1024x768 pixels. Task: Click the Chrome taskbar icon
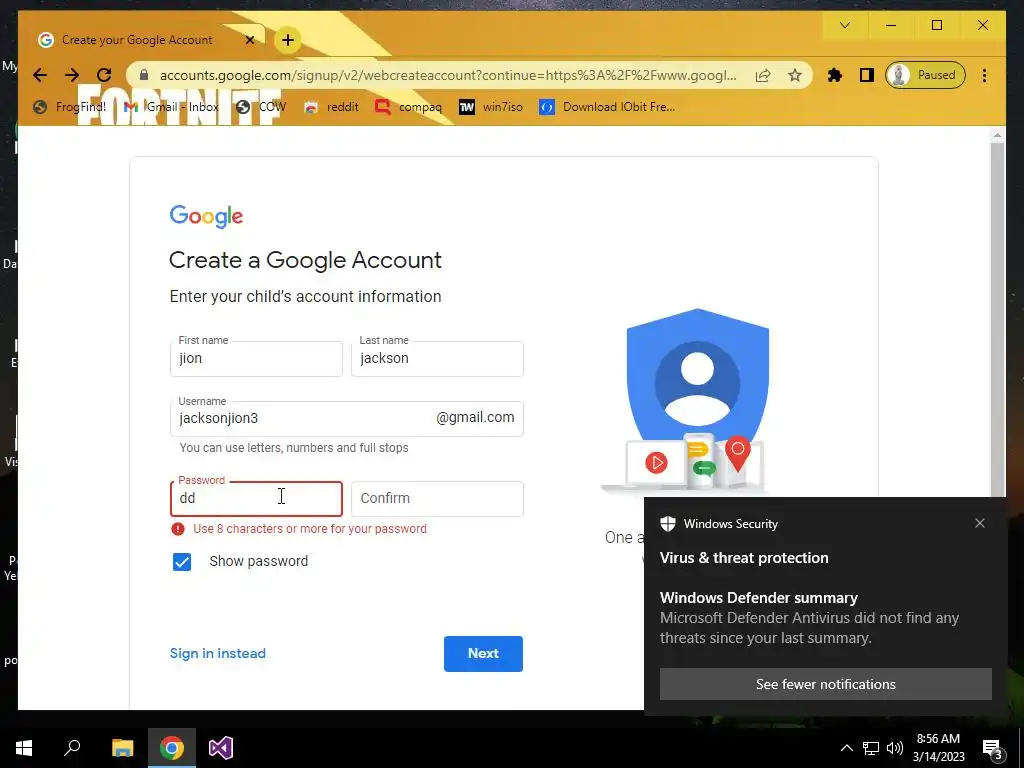[x=172, y=748]
